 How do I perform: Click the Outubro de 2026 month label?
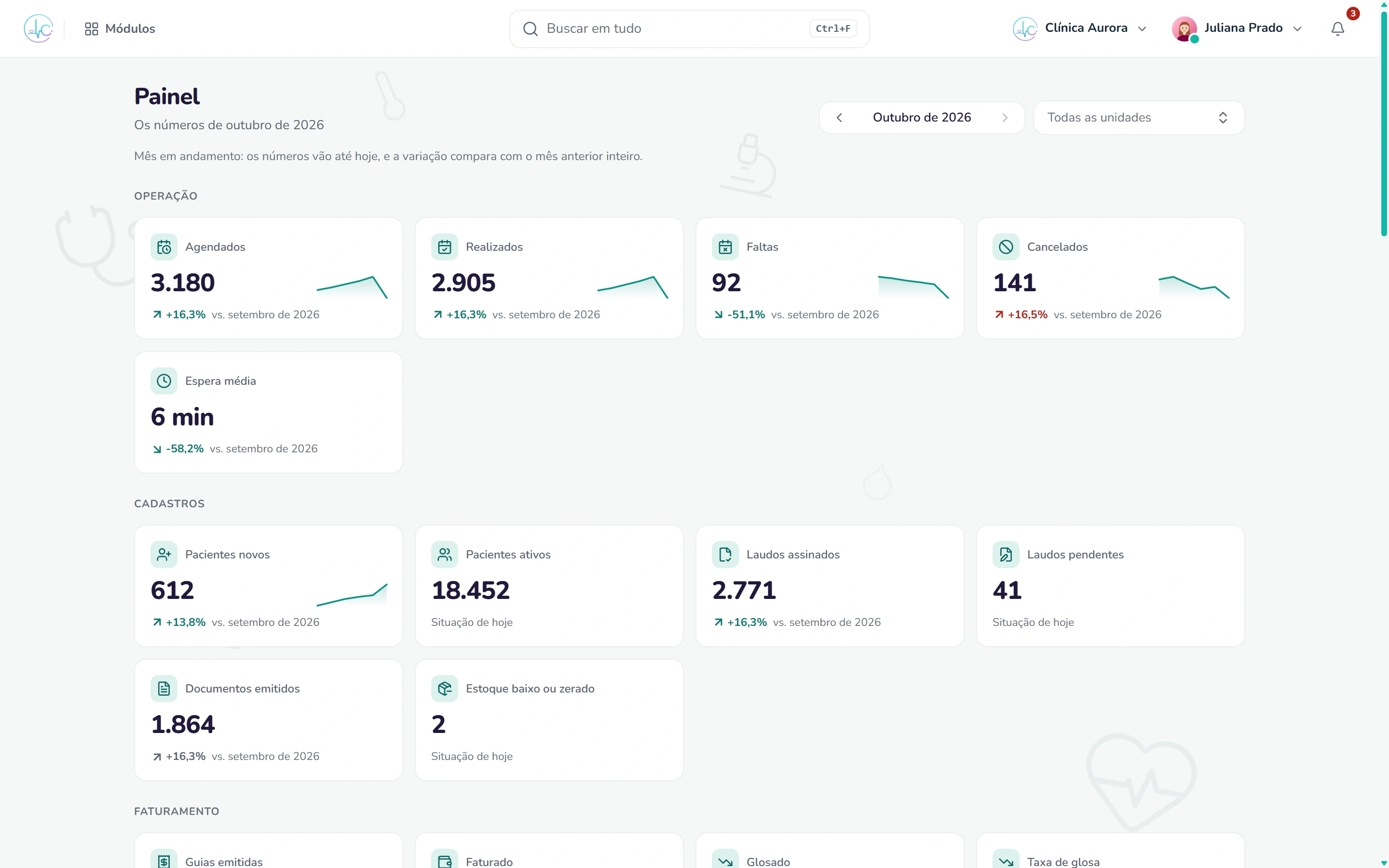click(922, 117)
